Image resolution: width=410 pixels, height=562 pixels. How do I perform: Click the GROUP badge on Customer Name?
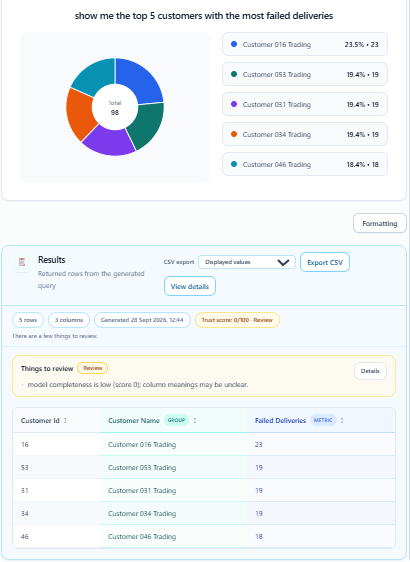click(x=176, y=420)
